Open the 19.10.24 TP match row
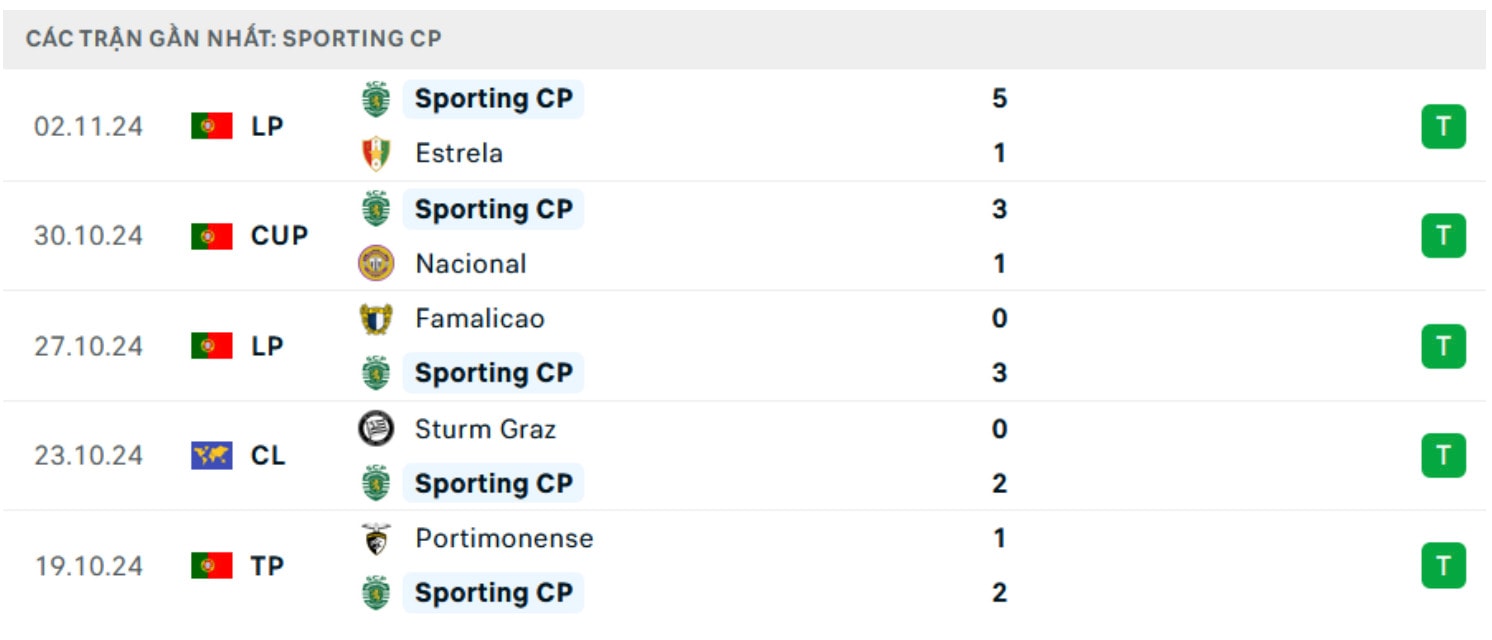1492x640 pixels. 746,566
